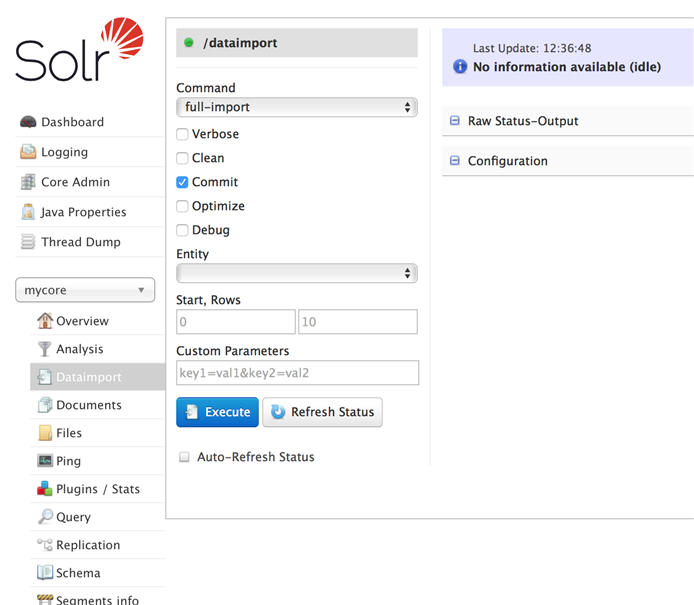694x605 pixels.
Task: Open the Command full-import dropdown
Action: [x=296, y=107]
